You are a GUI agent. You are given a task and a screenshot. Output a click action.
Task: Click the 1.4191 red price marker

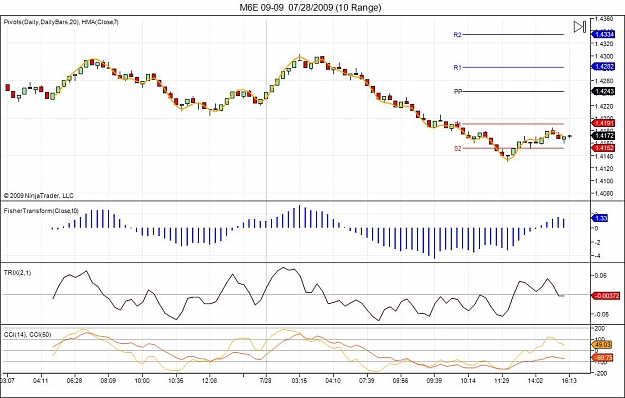[x=603, y=124]
